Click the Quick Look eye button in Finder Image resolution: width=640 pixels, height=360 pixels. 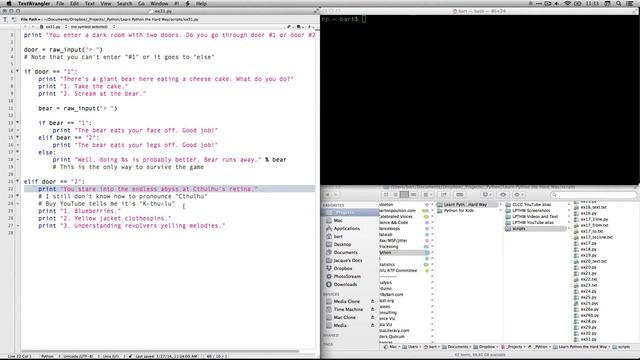tap(503, 195)
